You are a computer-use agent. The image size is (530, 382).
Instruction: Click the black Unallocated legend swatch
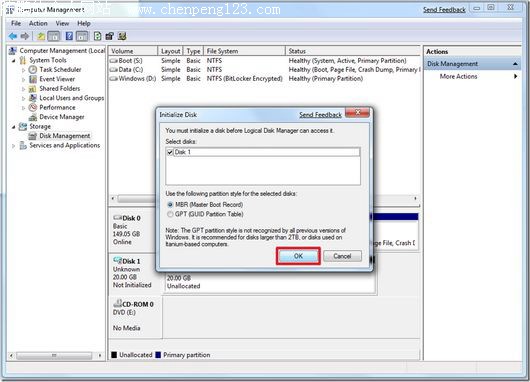114,355
